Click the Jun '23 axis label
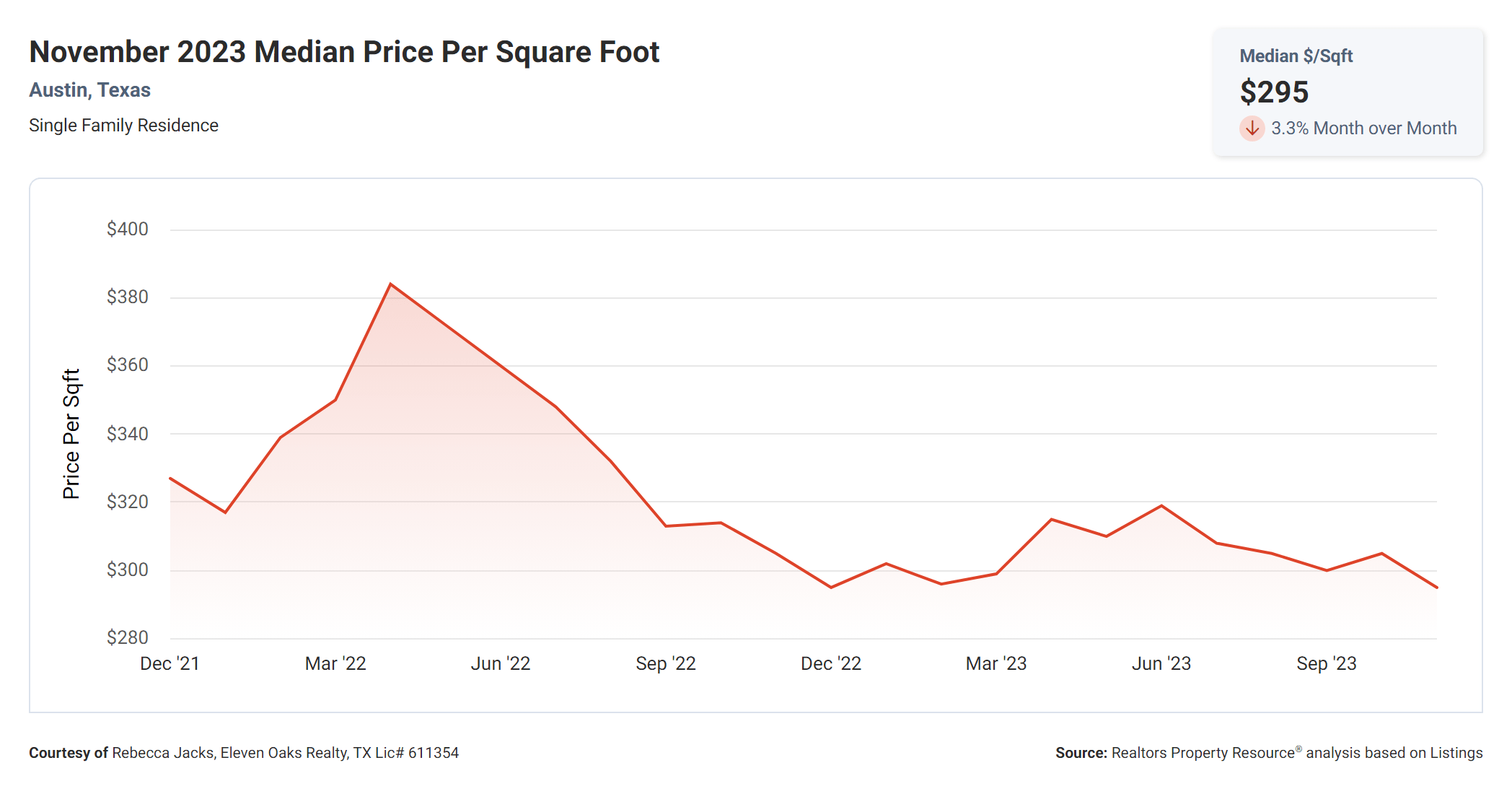Screen dimensions: 1512x794 (x=1161, y=663)
